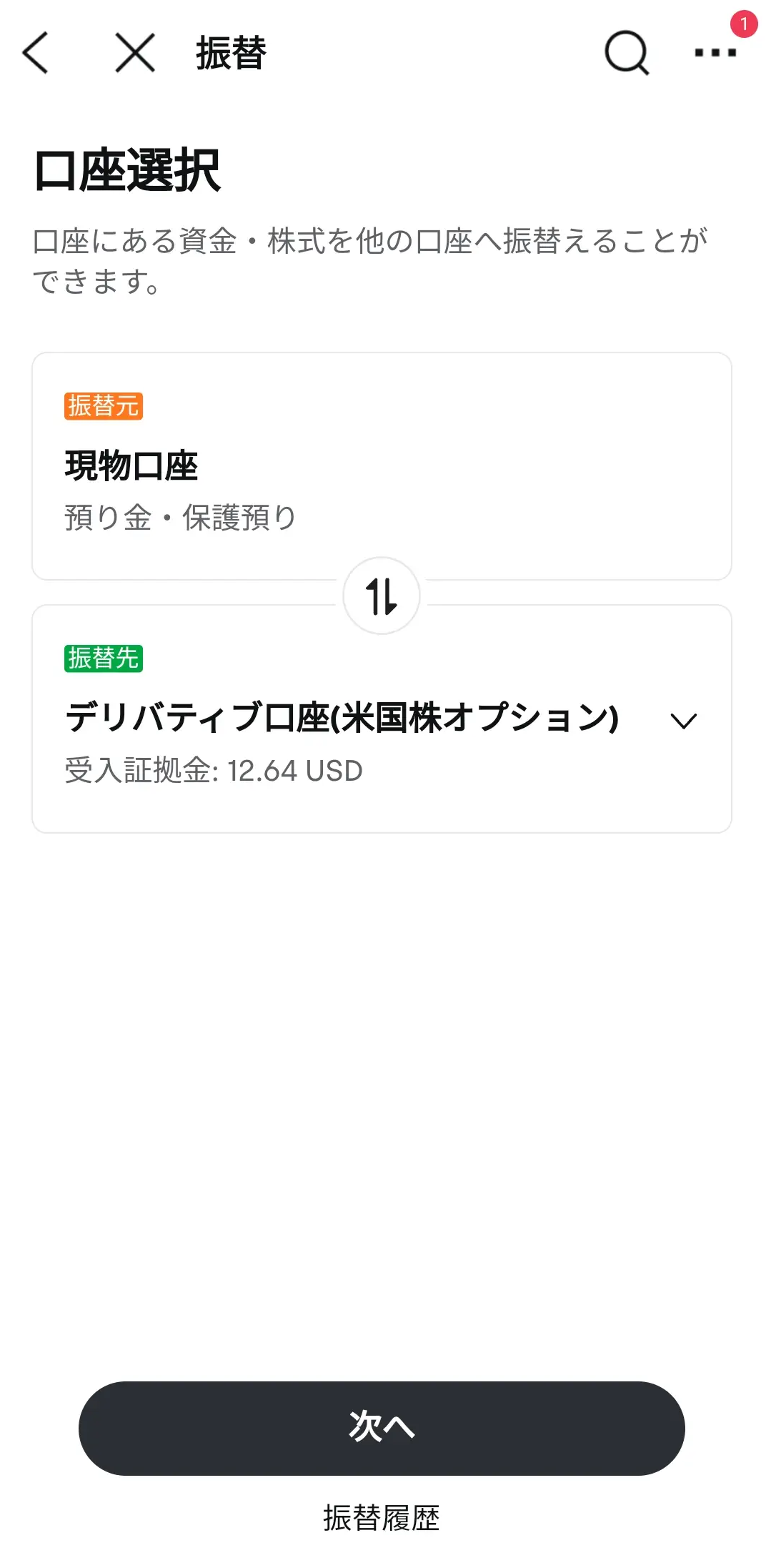
Task: Expand destination account chevron arrow
Action: (x=683, y=720)
